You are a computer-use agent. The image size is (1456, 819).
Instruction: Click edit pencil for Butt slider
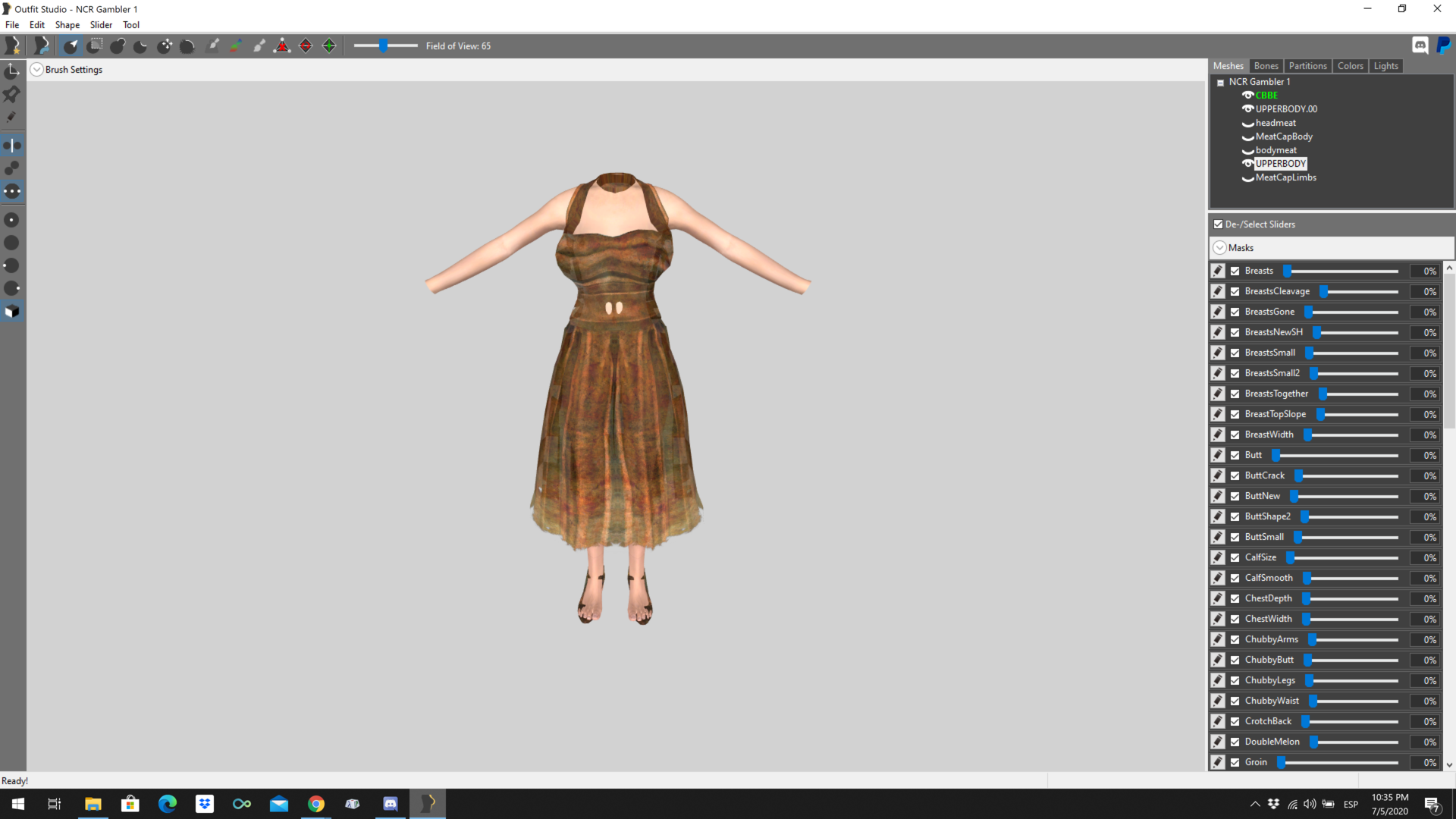pos(1218,455)
